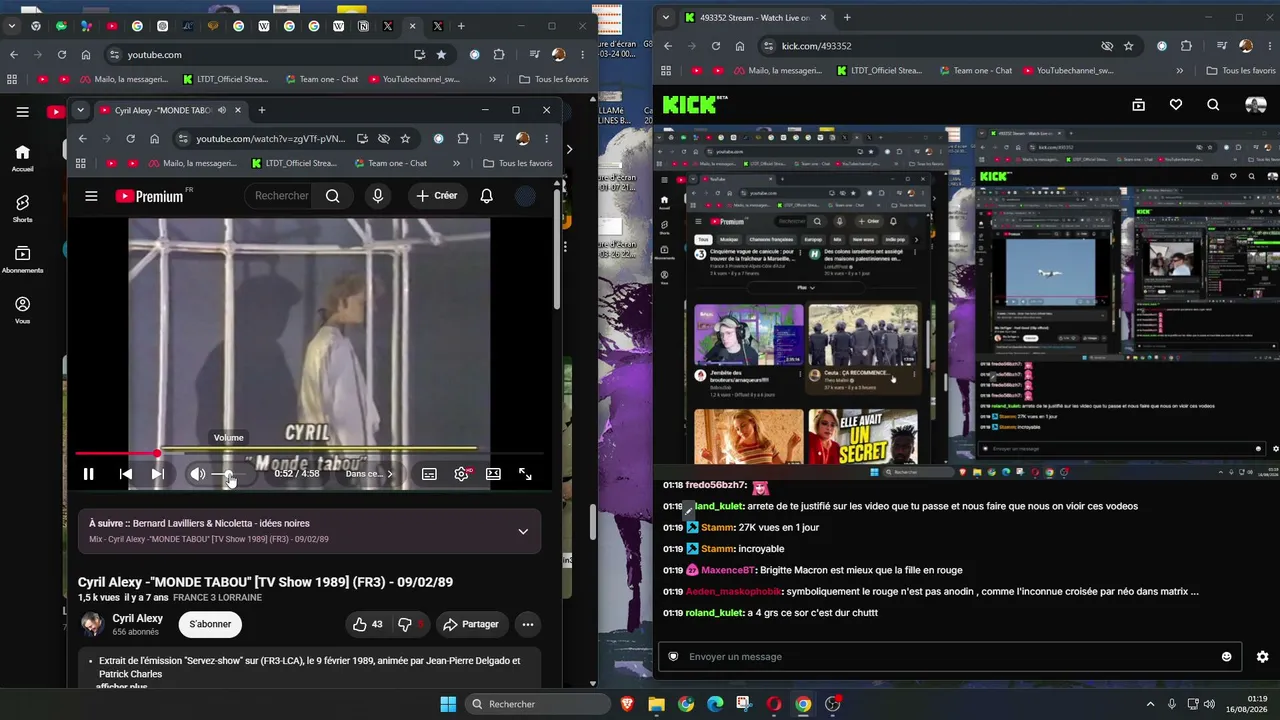Open video player settings gear
The width and height of the screenshot is (1280, 720).
(x=461, y=474)
